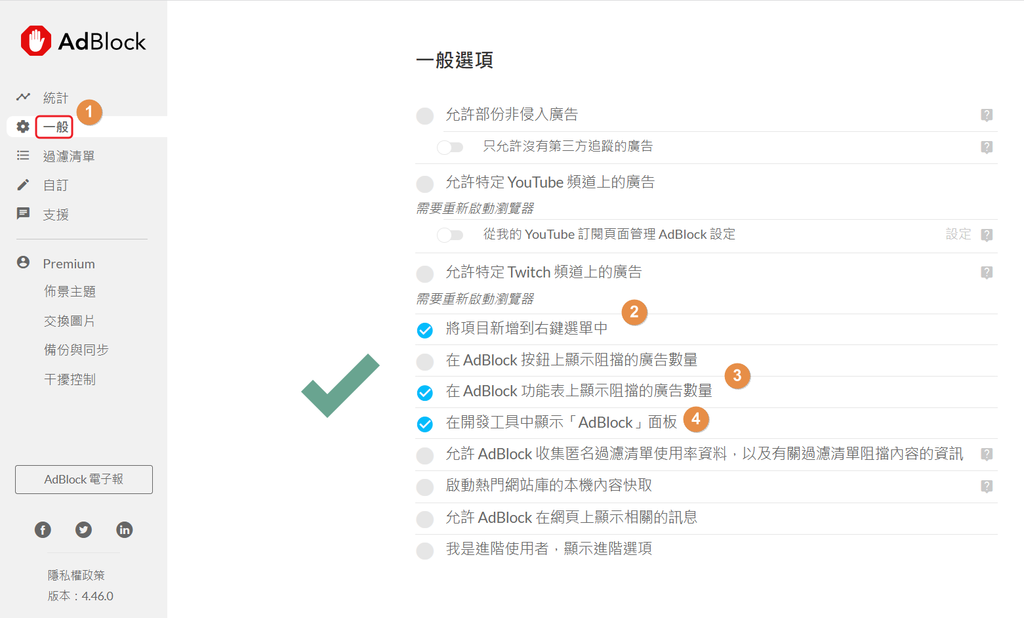This screenshot has height=618, width=1024.
Task: Enable 在 AdBlock 按鈕上顯示阻擋的廣告數量
Action: coord(425,361)
